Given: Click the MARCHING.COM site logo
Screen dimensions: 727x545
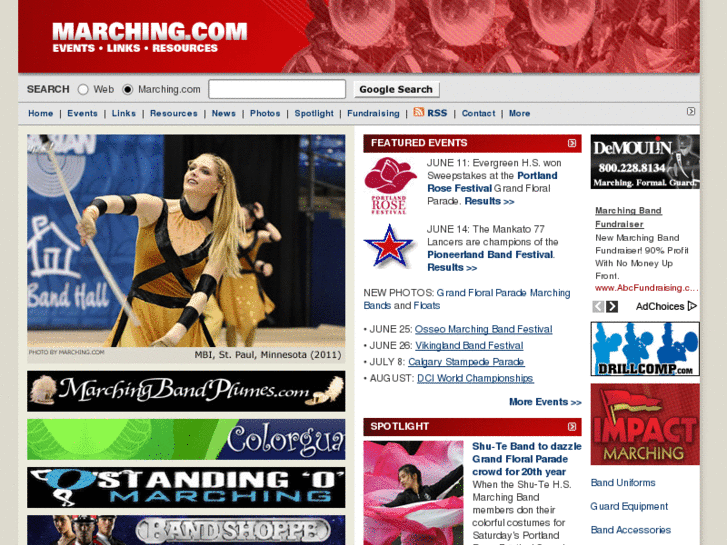Looking at the screenshot, I should tap(149, 38).
